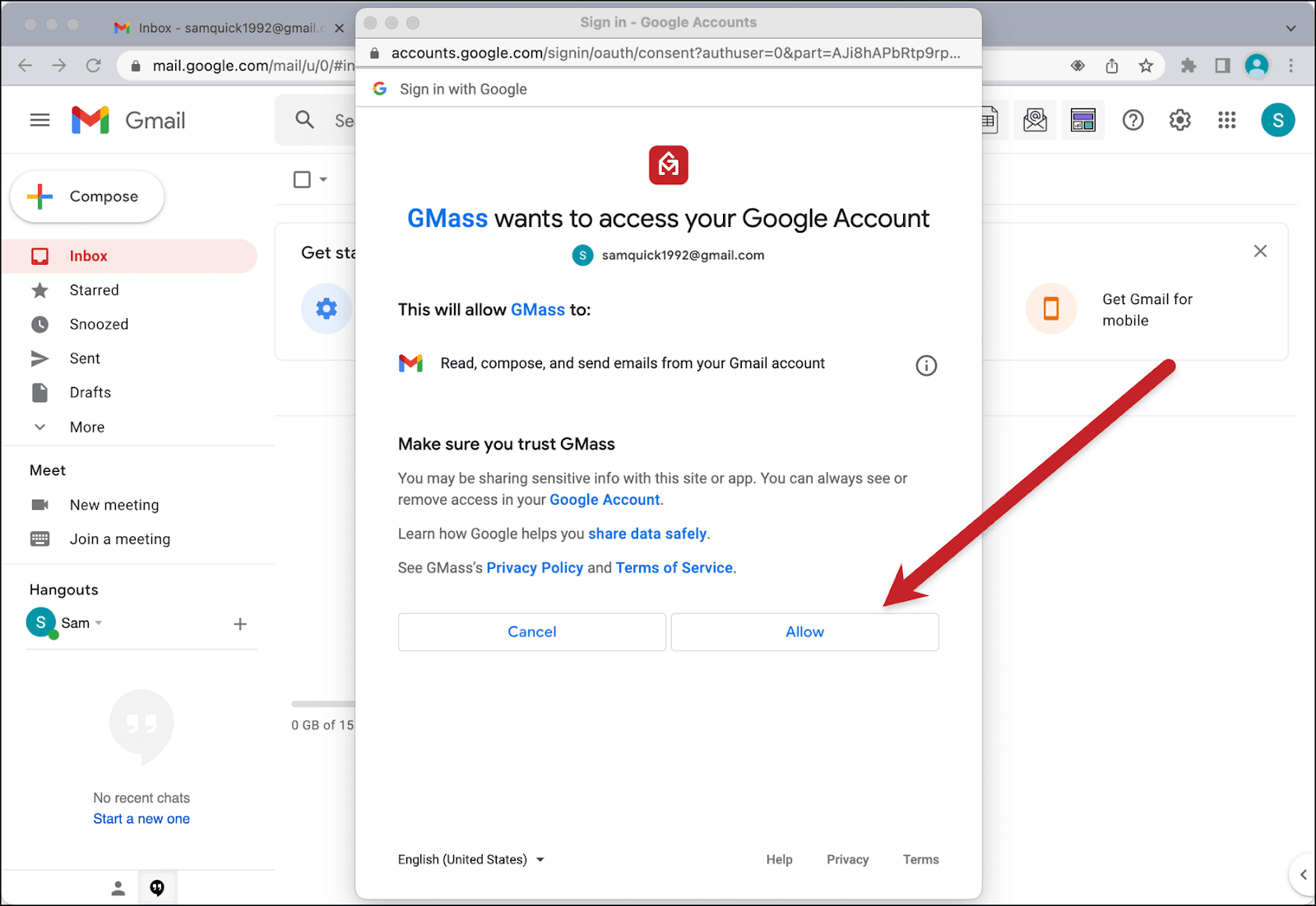This screenshot has width=1316, height=906.
Task: Compose a new email
Action: pyautogui.click(x=87, y=196)
